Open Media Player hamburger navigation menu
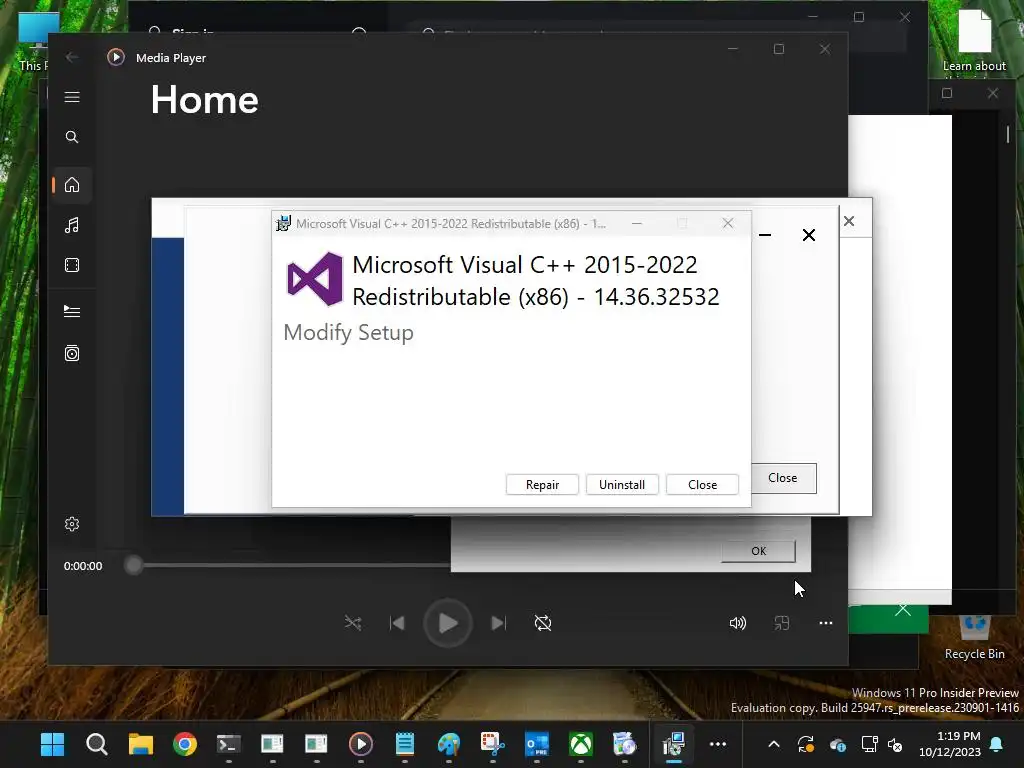Viewport: 1024px width, 768px height. (72, 97)
